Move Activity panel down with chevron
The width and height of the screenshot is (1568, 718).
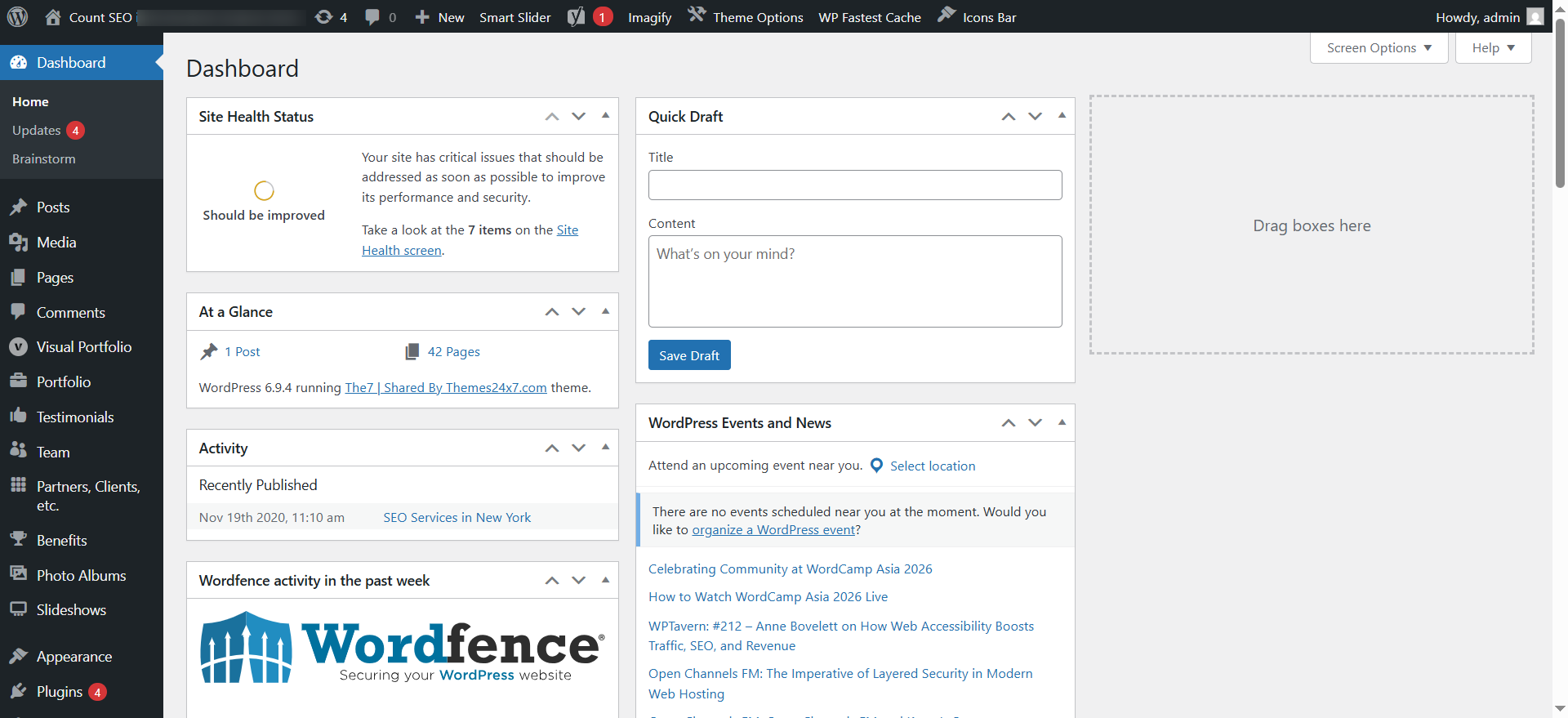coord(578,448)
